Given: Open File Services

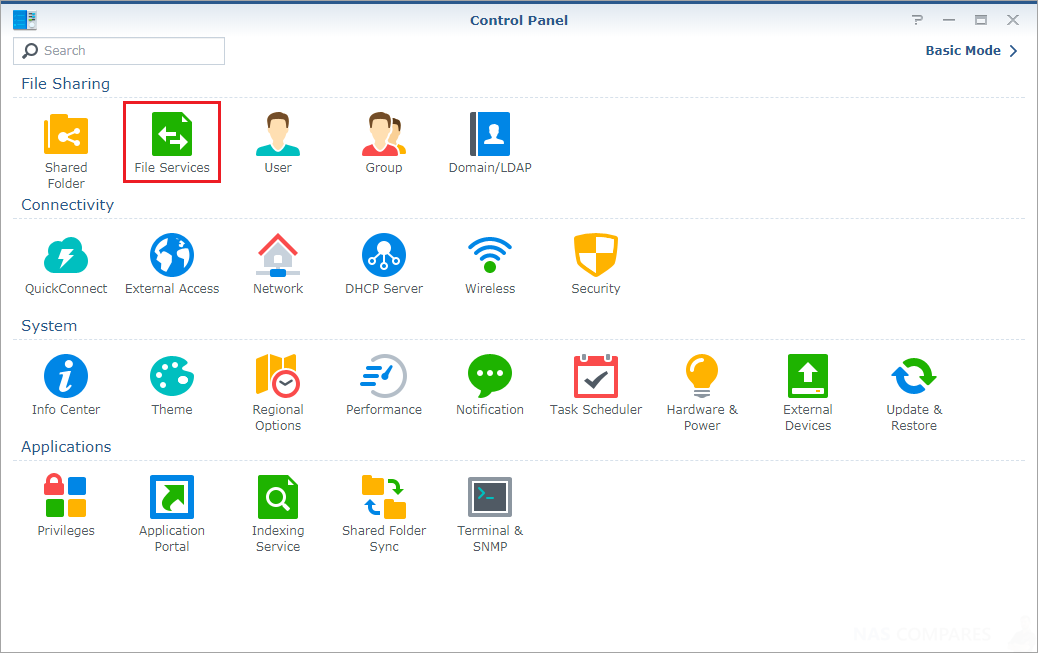Looking at the screenshot, I should 171,142.
